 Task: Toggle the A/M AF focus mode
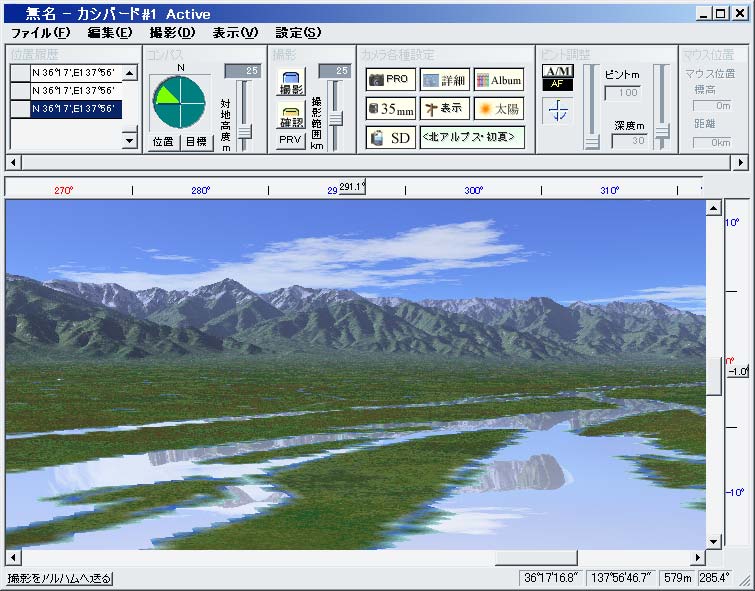pos(557,78)
